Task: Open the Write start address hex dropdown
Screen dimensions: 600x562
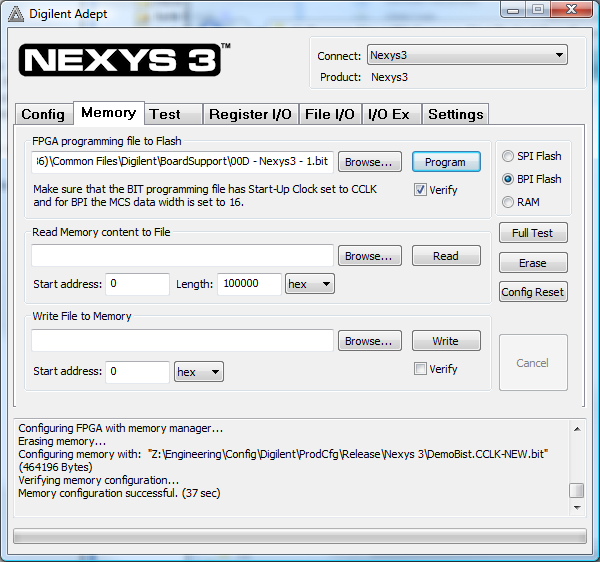Action: 199,371
